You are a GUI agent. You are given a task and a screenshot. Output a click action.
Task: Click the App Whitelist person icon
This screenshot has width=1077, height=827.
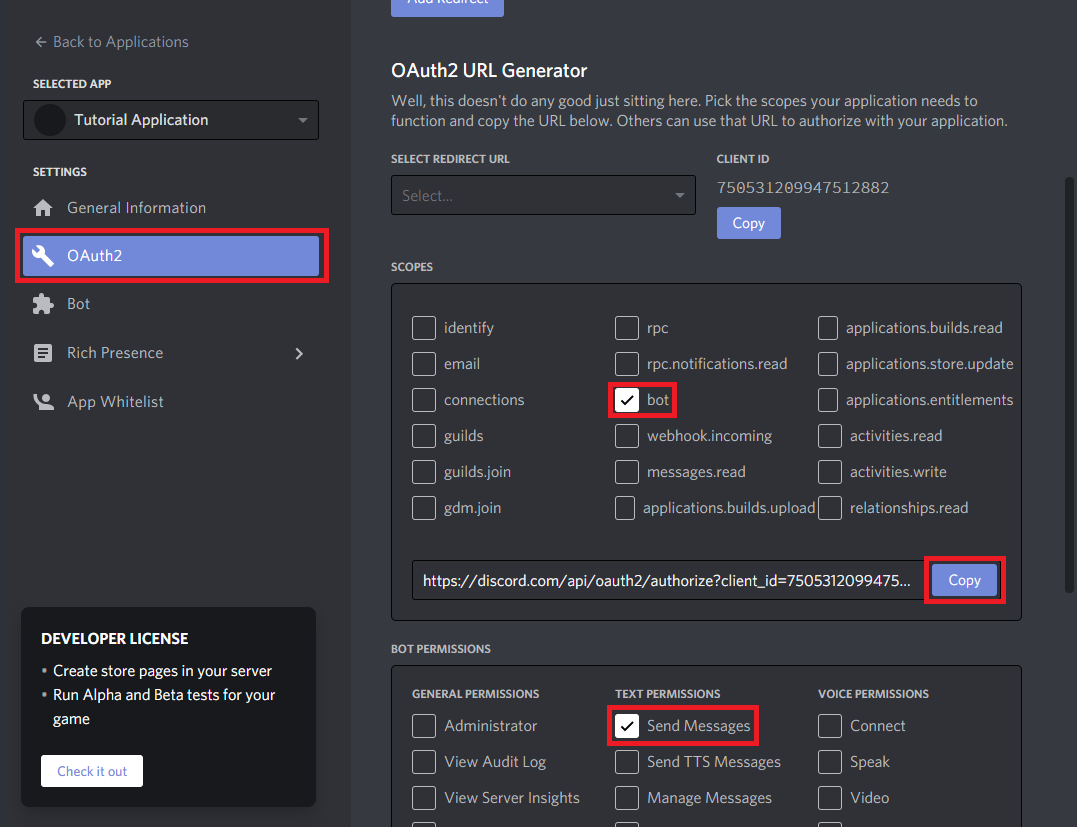43,402
